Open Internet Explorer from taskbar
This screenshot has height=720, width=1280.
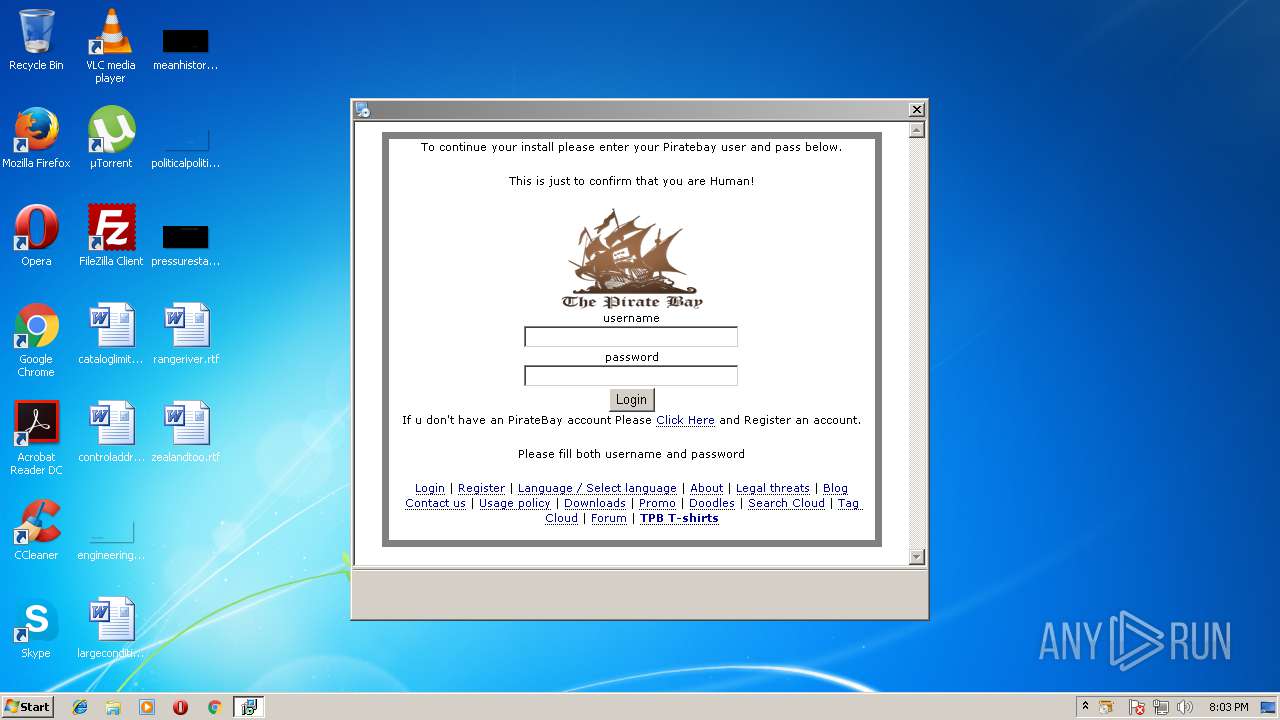click(x=80, y=707)
